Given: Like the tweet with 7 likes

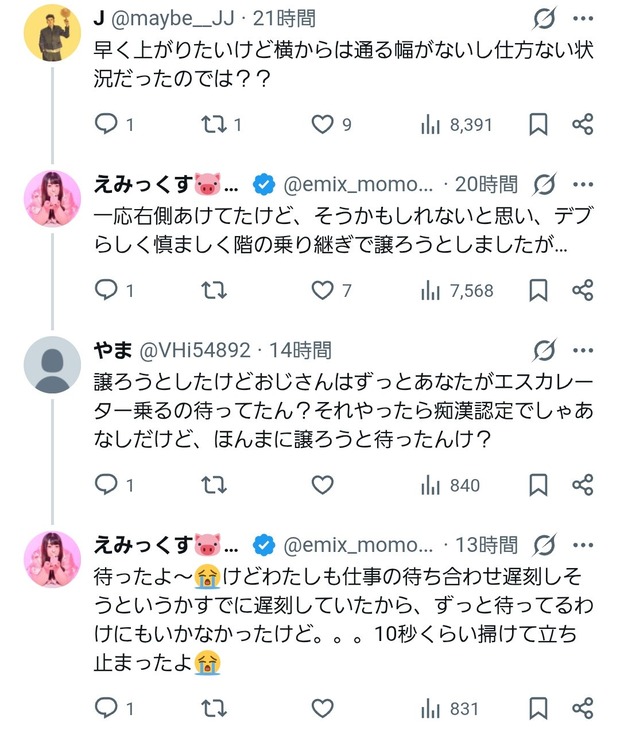Looking at the screenshot, I should (x=322, y=290).
